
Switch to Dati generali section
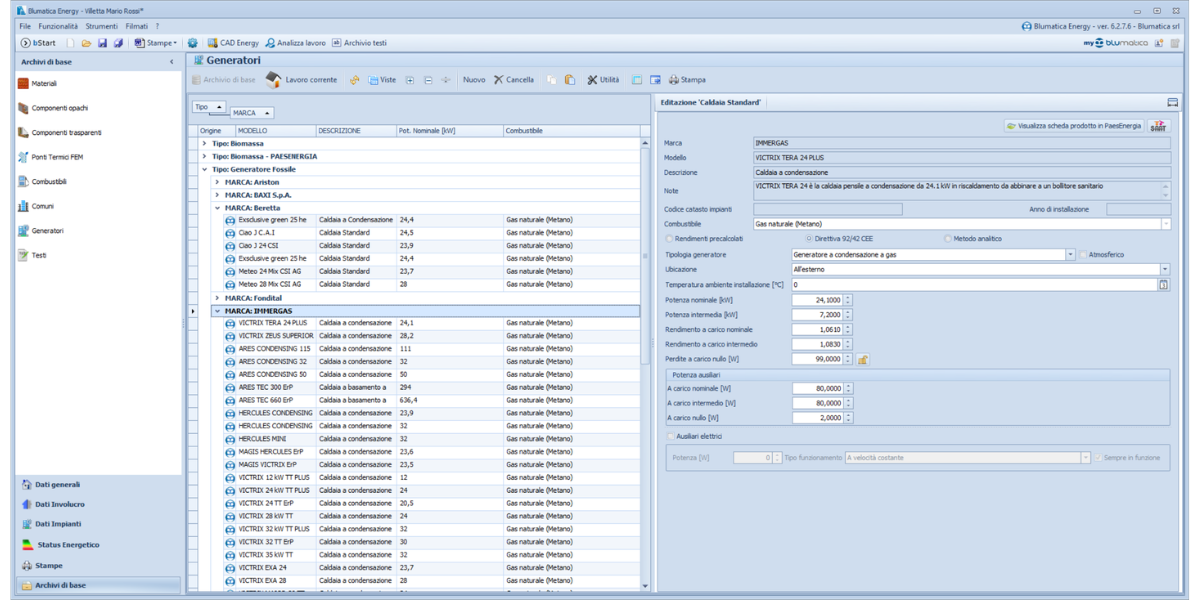(x=98, y=484)
